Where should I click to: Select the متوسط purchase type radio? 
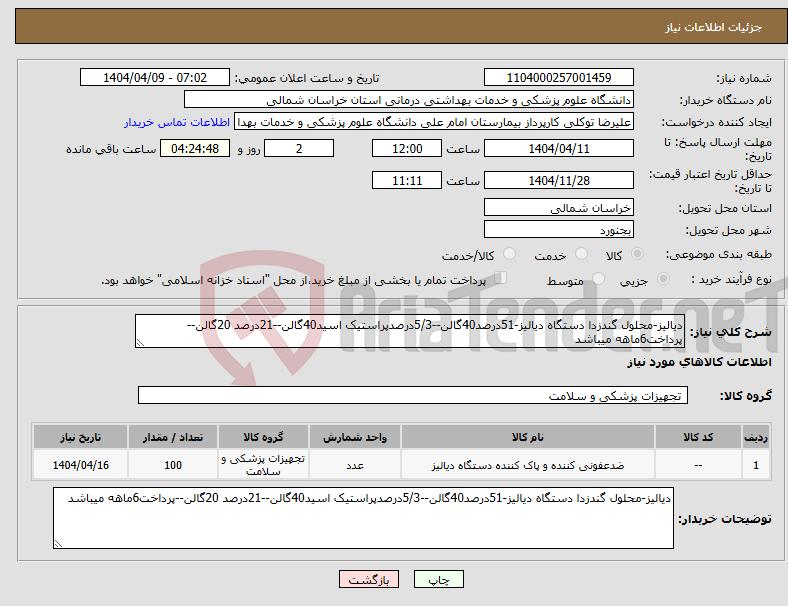598,278
